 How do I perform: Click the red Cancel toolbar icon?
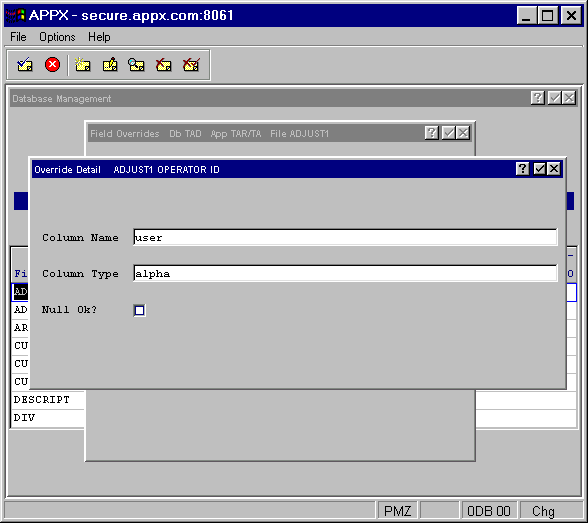(x=52, y=65)
